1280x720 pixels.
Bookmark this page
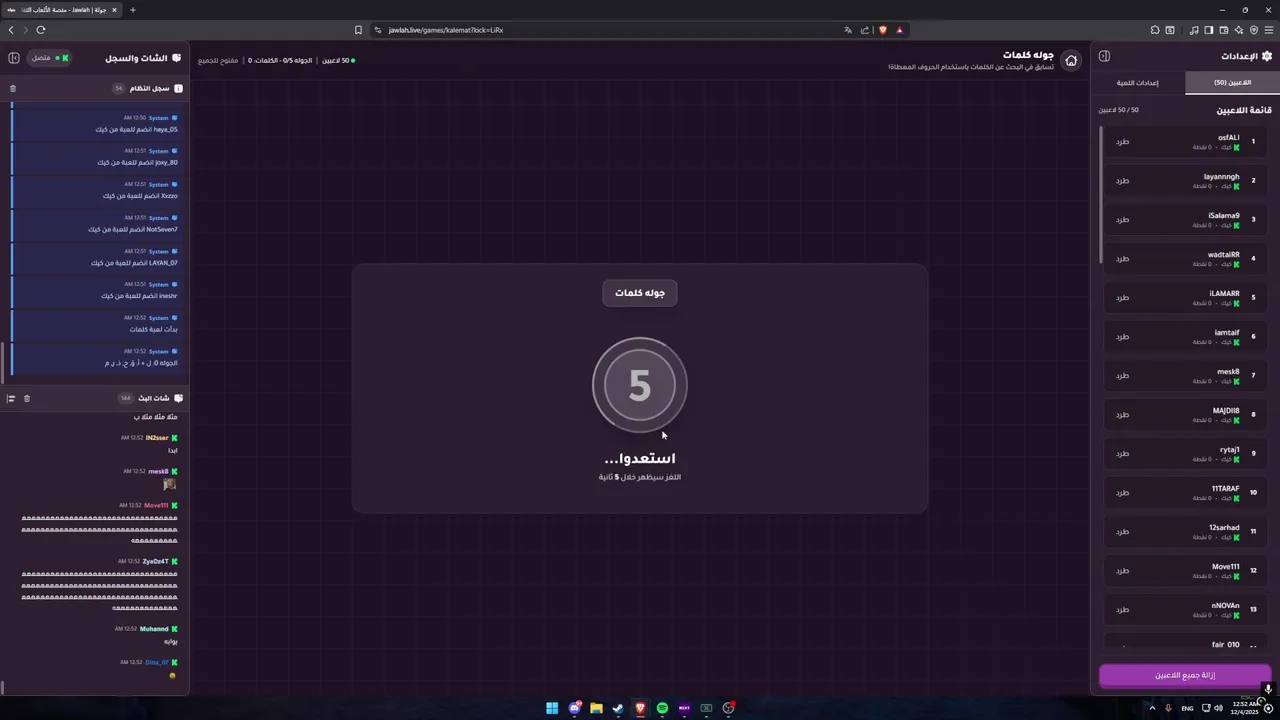pyautogui.click(x=358, y=30)
